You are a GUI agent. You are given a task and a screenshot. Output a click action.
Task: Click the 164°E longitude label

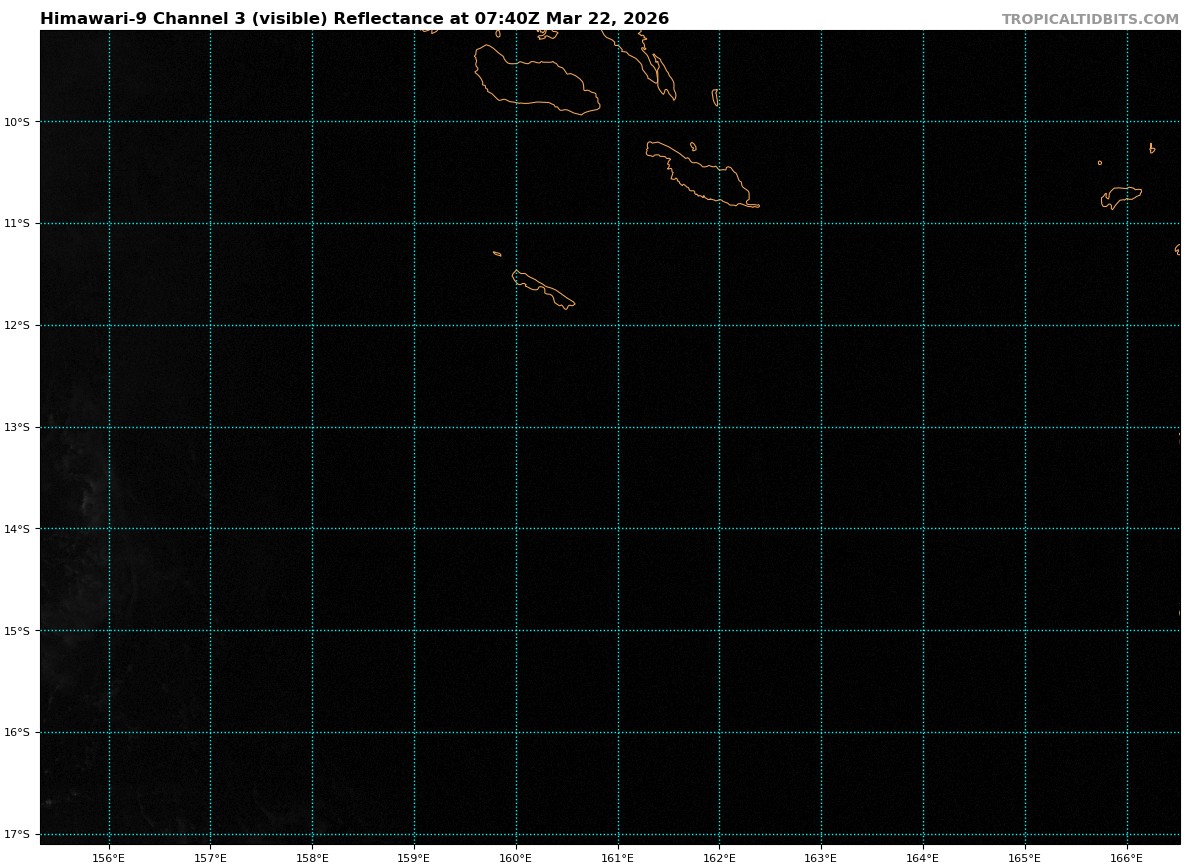[x=923, y=857]
